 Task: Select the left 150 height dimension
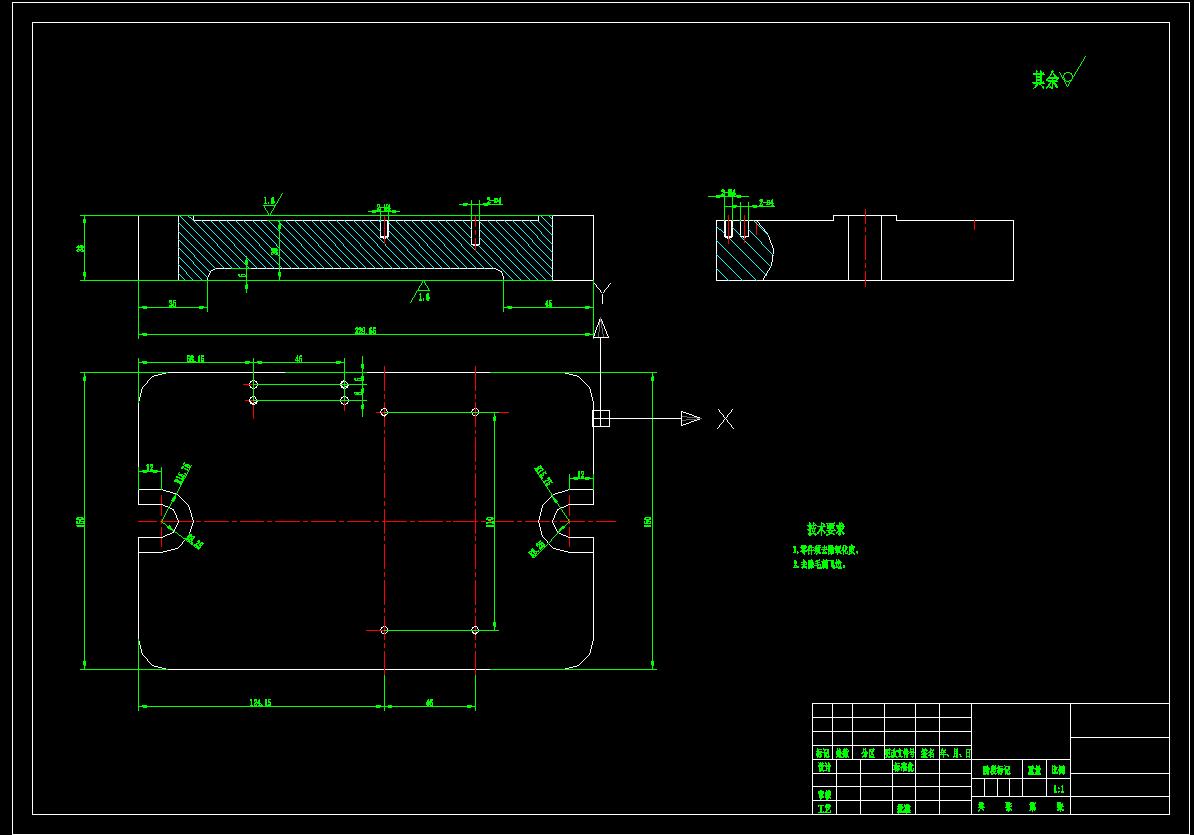(x=80, y=521)
